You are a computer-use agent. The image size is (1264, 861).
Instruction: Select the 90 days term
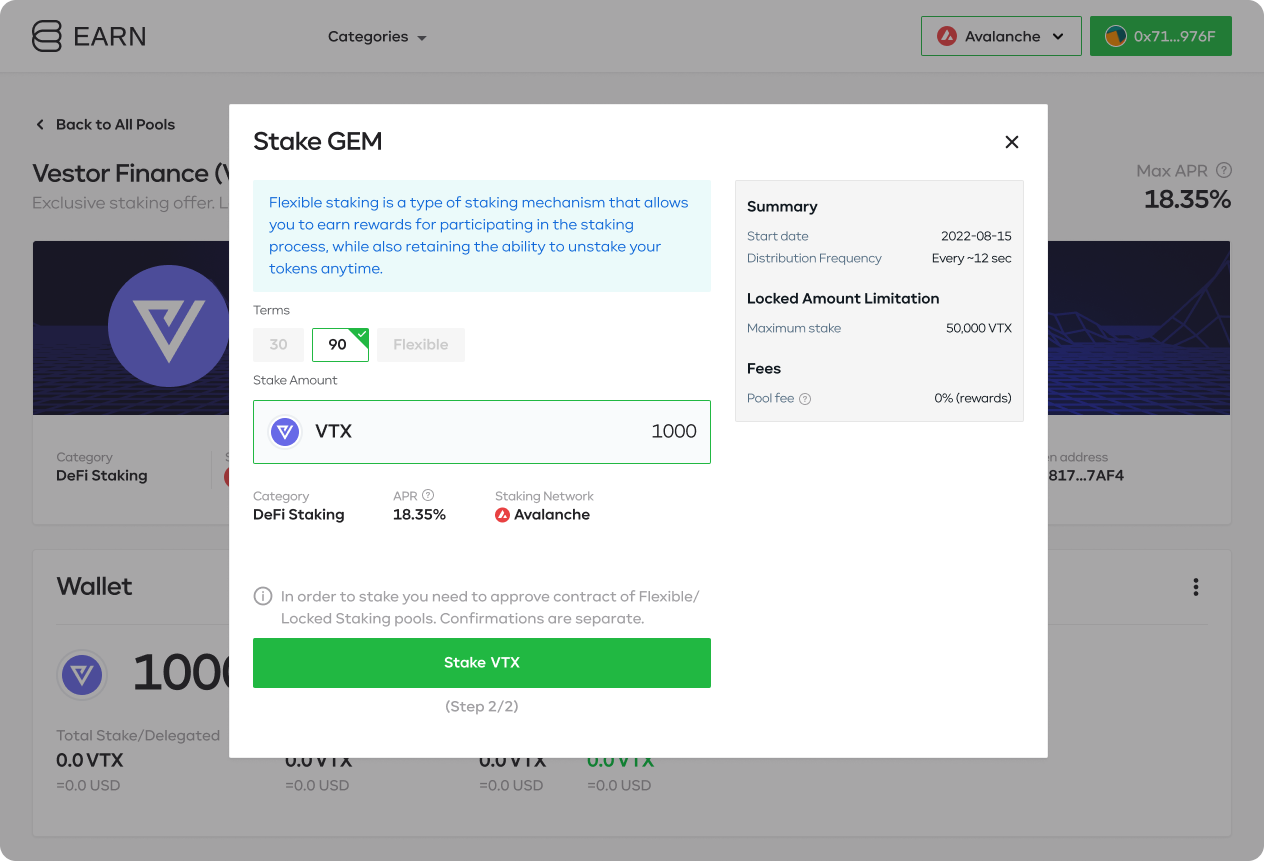pyautogui.click(x=340, y=345)
